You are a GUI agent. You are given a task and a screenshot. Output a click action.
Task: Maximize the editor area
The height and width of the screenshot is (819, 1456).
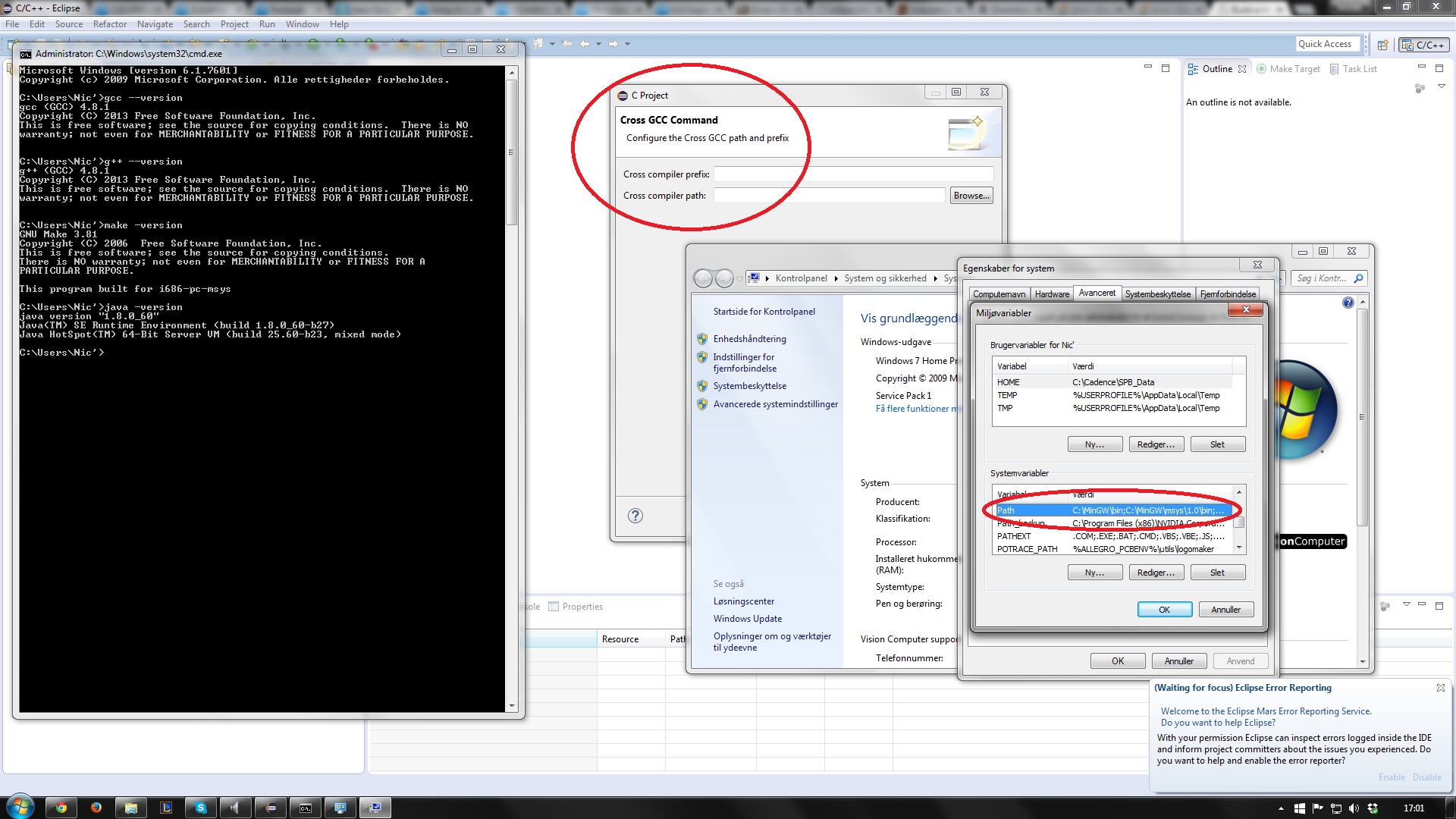coord(1166,68)
